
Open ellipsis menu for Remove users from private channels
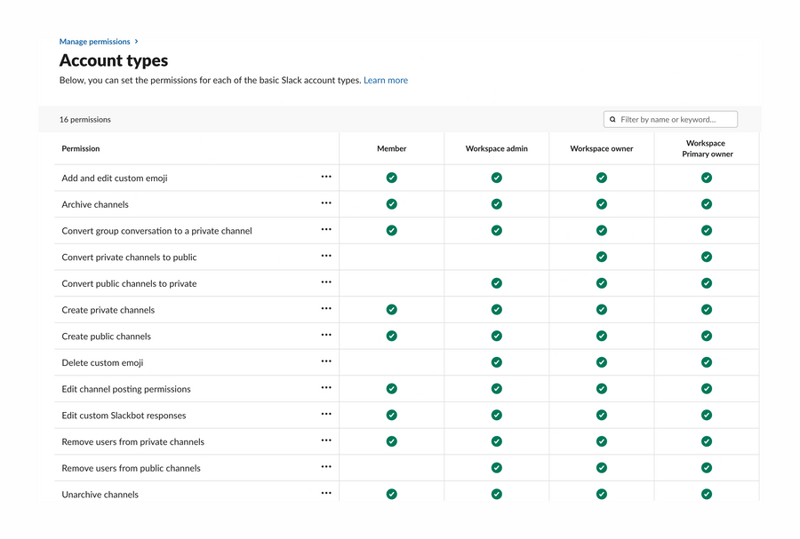[x=326, y=440]
